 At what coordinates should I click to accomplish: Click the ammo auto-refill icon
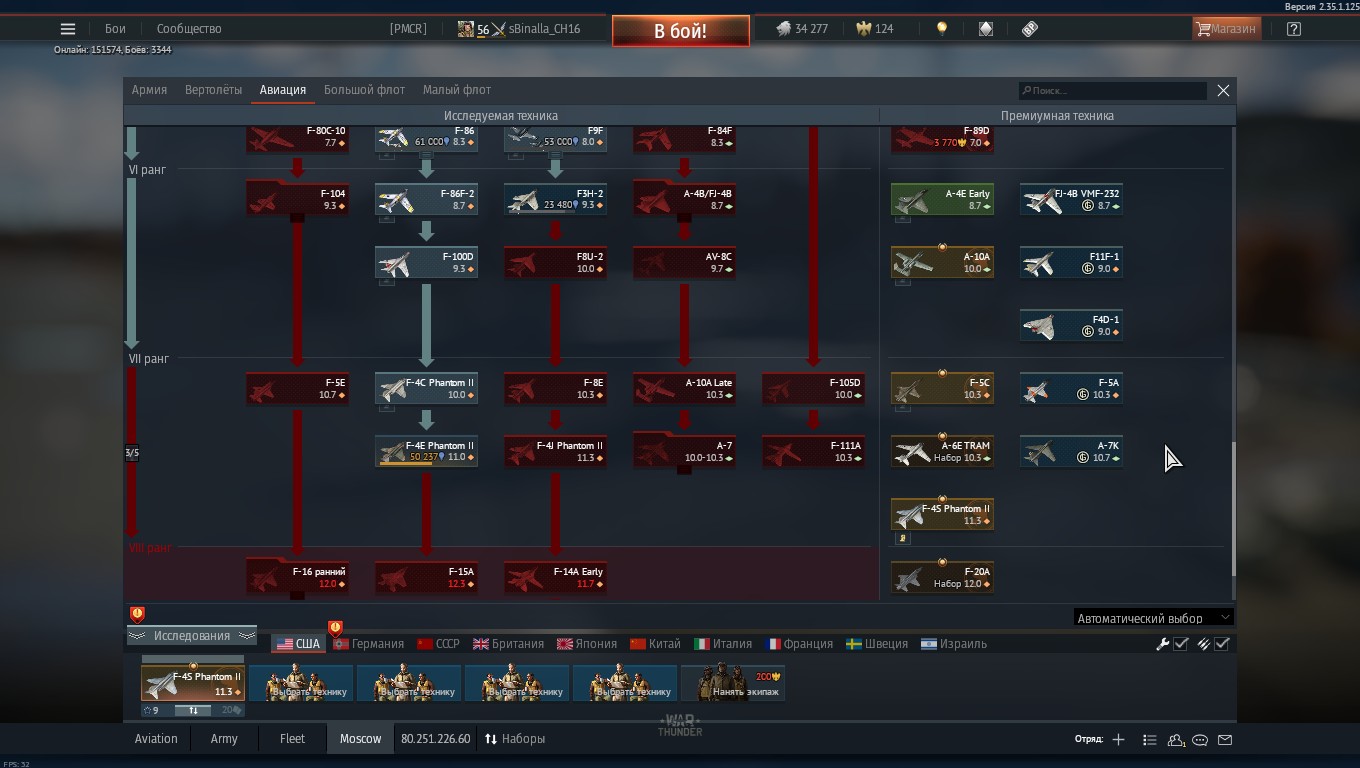(1204, 644)
